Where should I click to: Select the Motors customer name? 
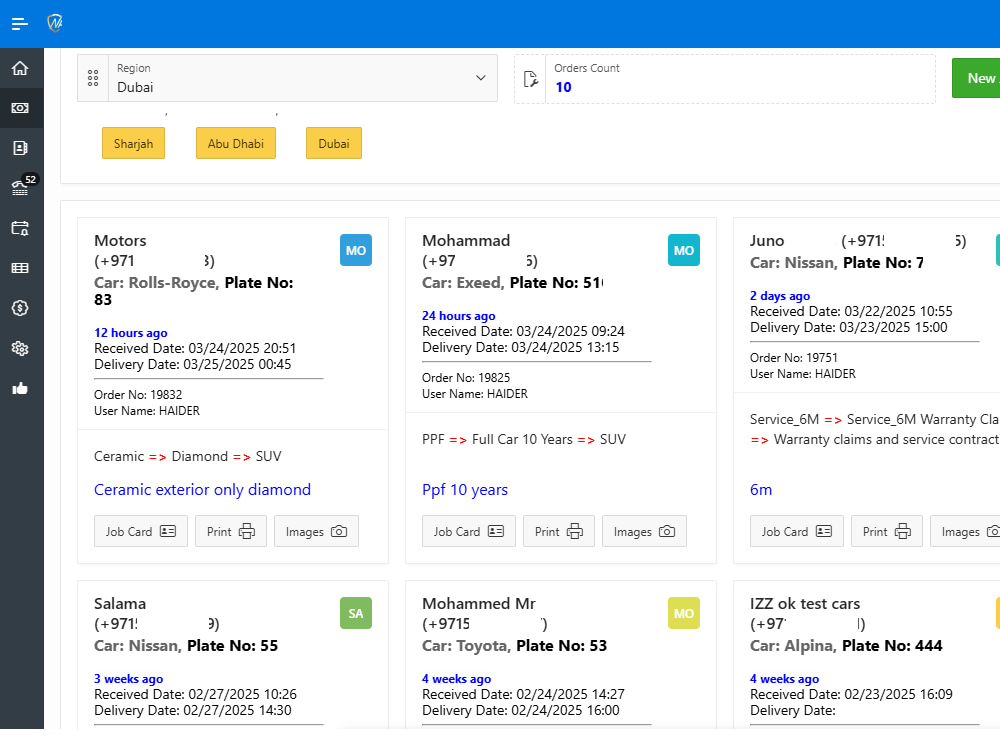pos(121,240)
